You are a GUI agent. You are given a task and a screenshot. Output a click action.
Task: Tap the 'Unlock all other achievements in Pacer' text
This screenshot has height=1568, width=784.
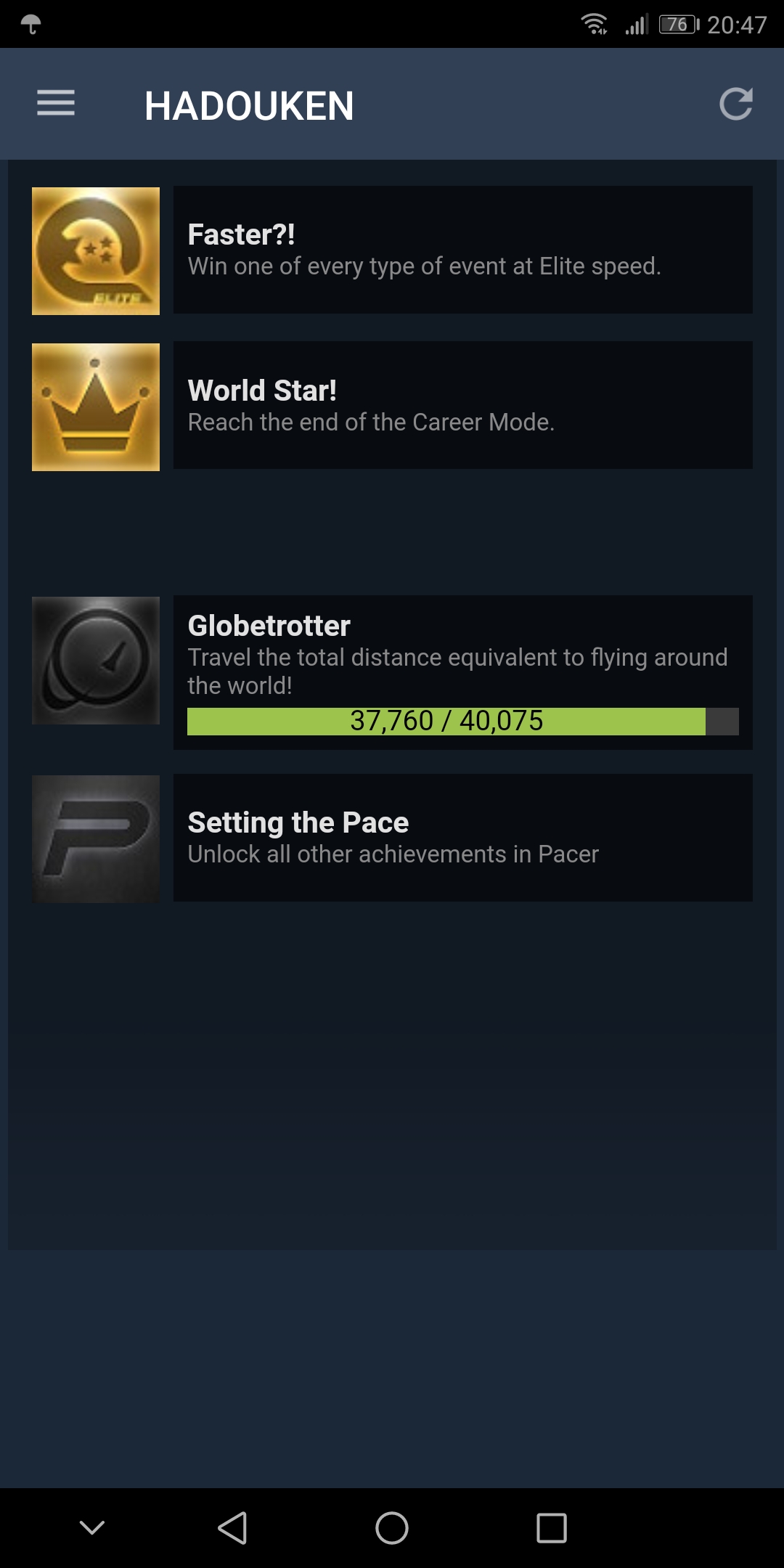pos(393,854)
